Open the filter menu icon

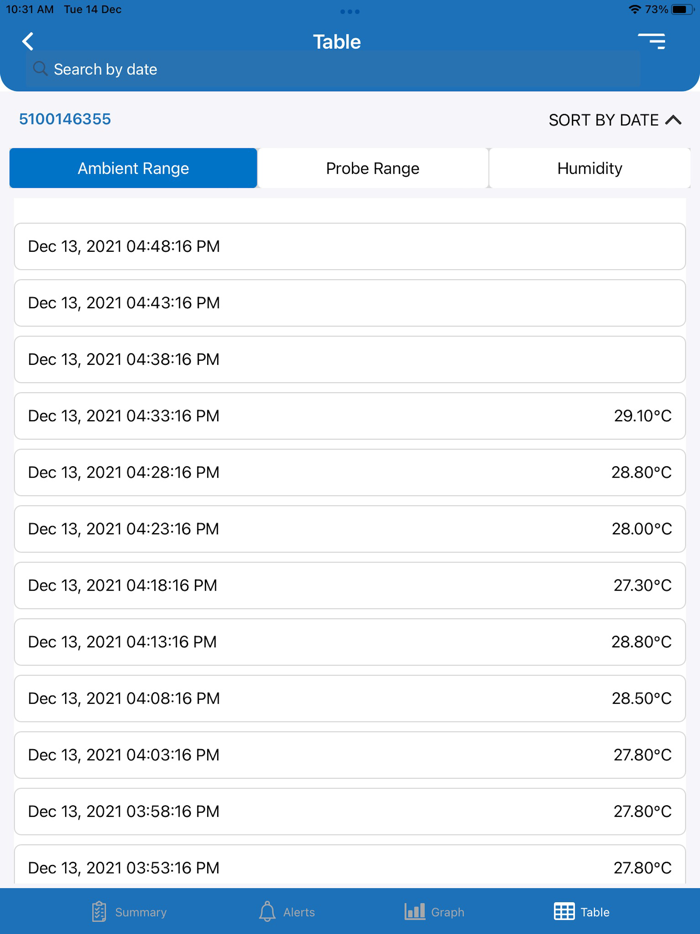[x=651, y=41]
